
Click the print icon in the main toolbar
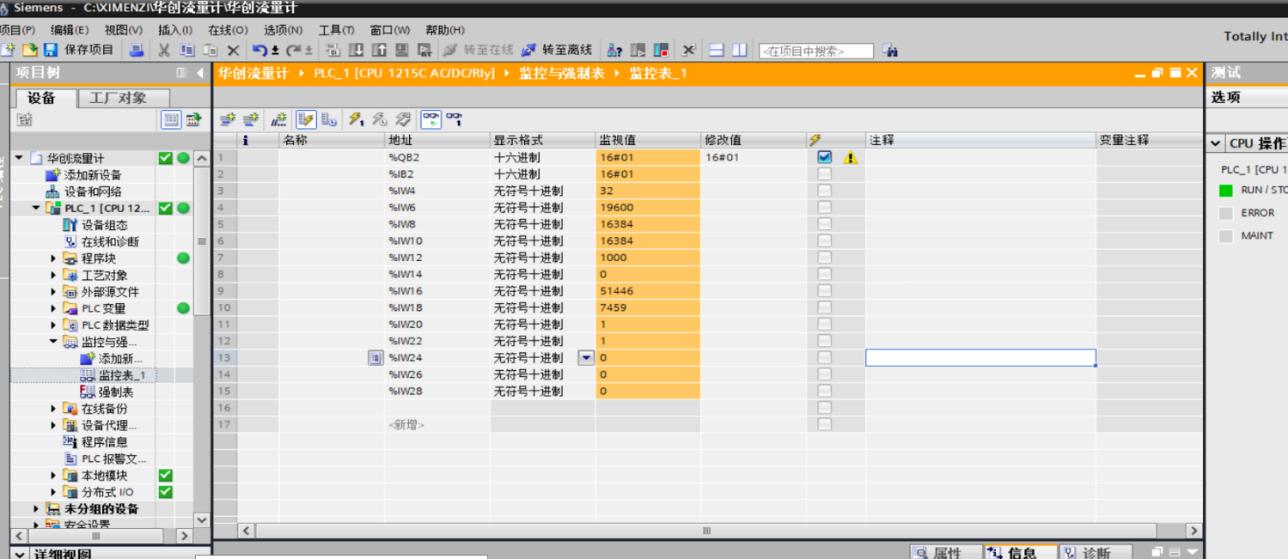point(134,50)
